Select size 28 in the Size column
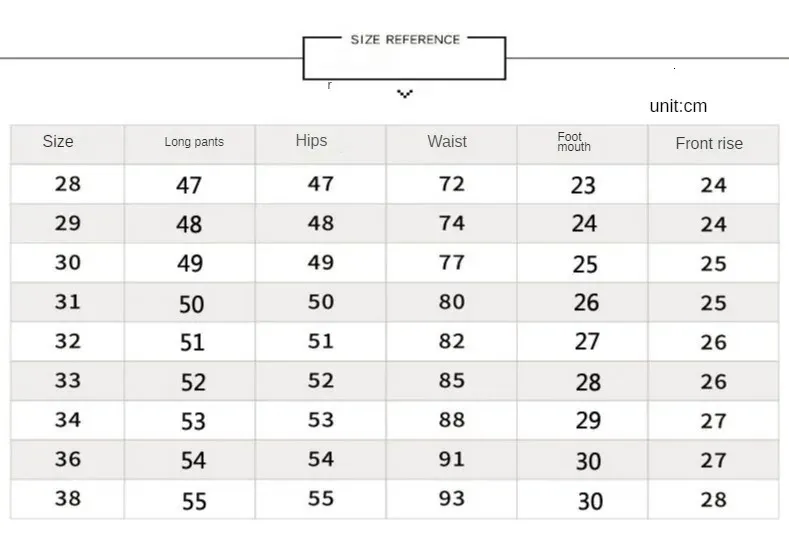 pos(68,184)
